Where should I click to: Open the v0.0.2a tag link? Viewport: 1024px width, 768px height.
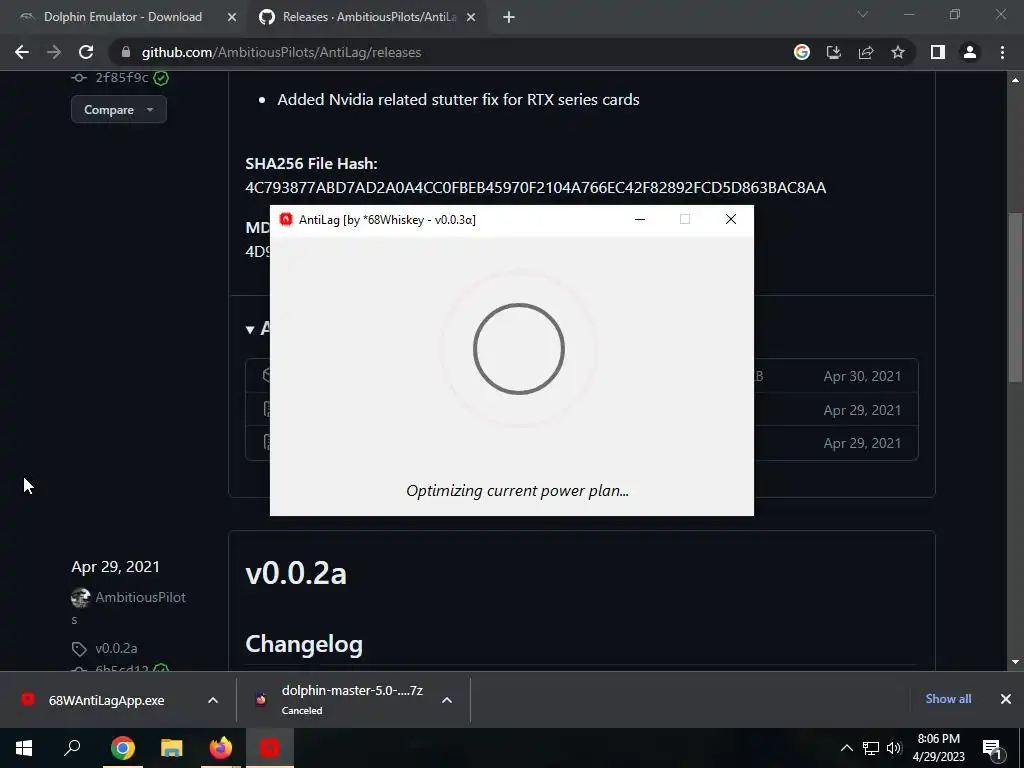click(x=116, y=648)
